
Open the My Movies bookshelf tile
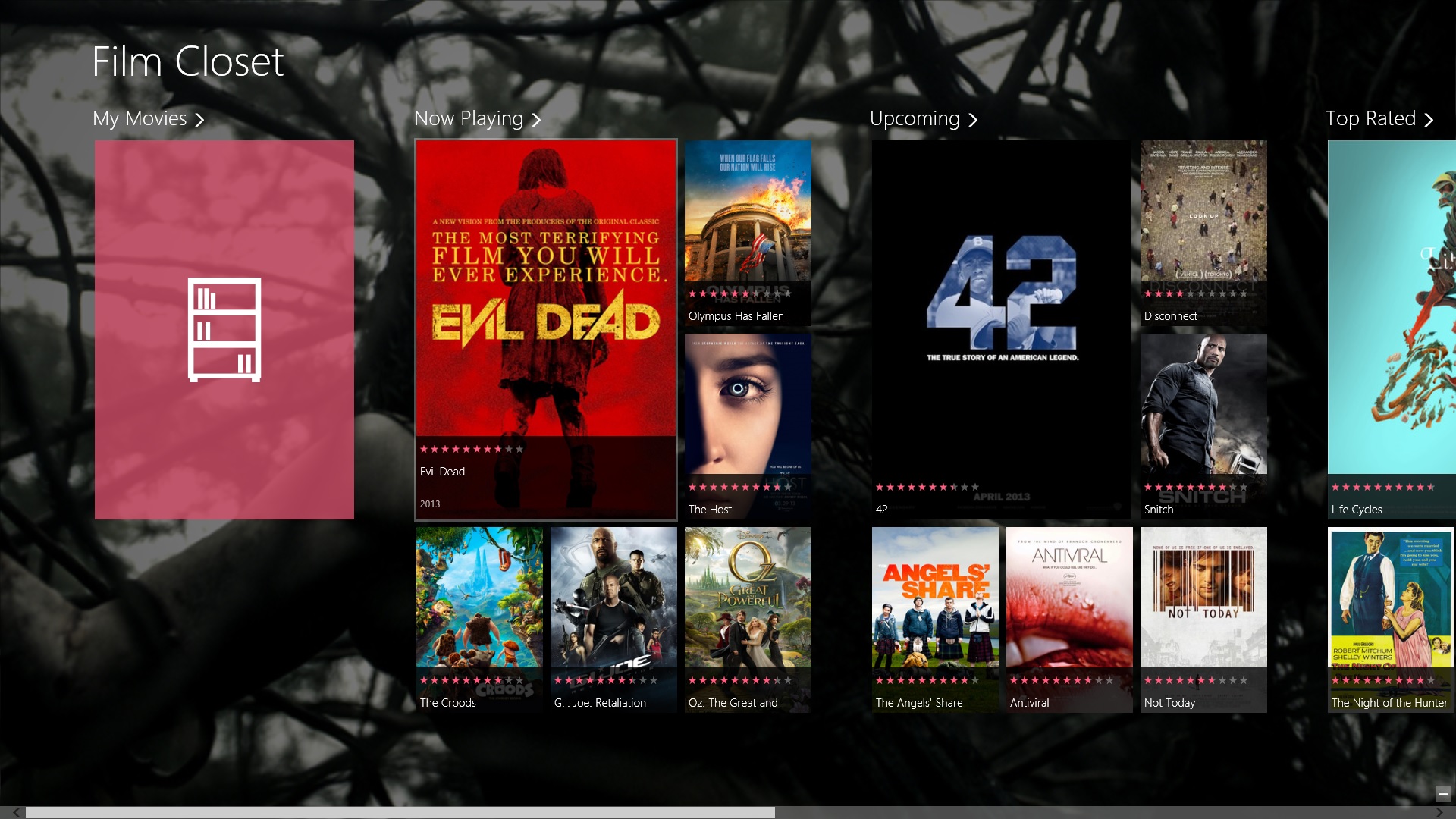click(x=224, y=329)
